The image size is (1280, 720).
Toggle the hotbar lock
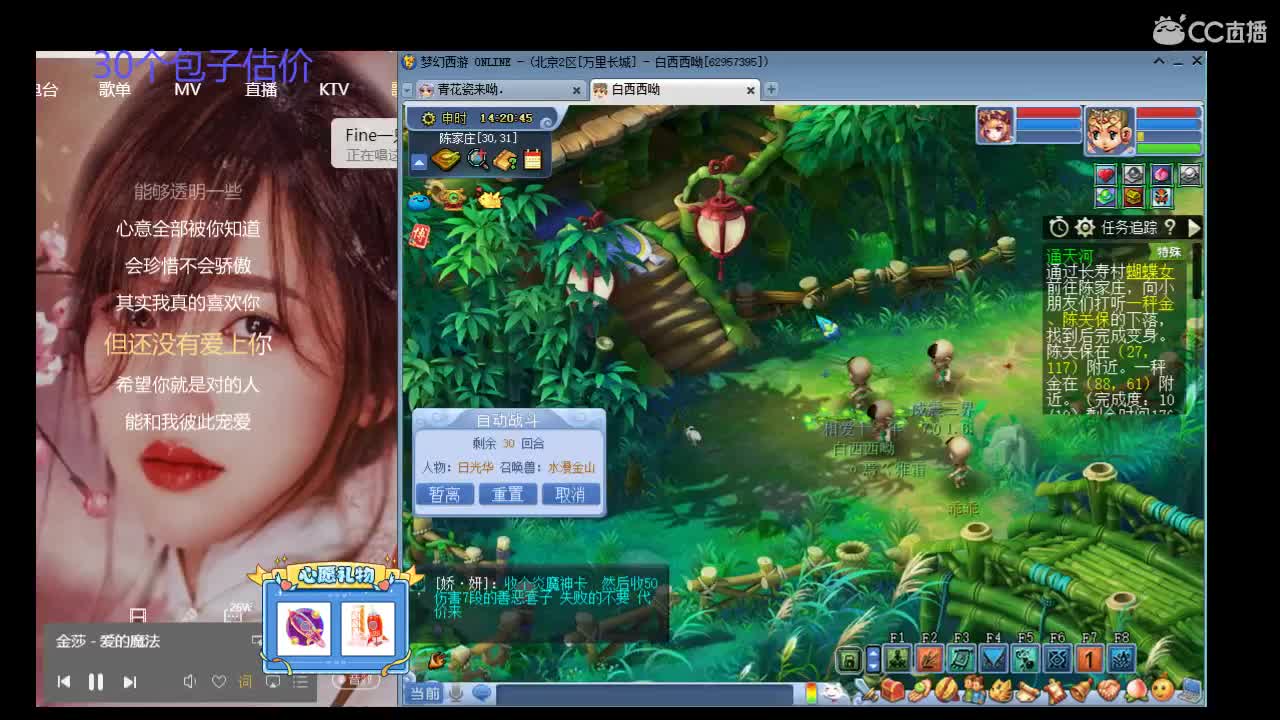848,659
